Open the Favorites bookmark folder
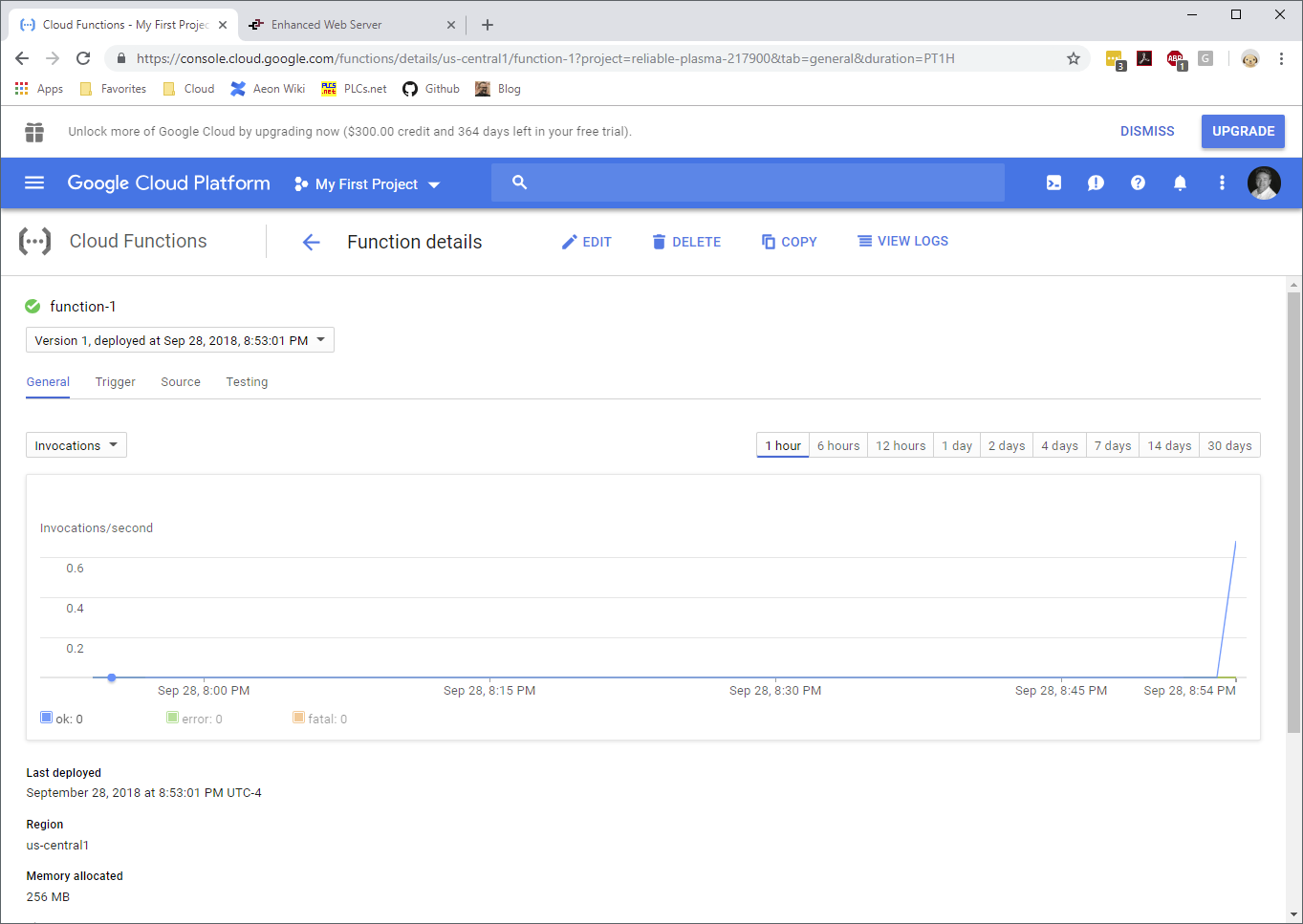Screen dimensions: 1303x924 click(x=113, y=89)
